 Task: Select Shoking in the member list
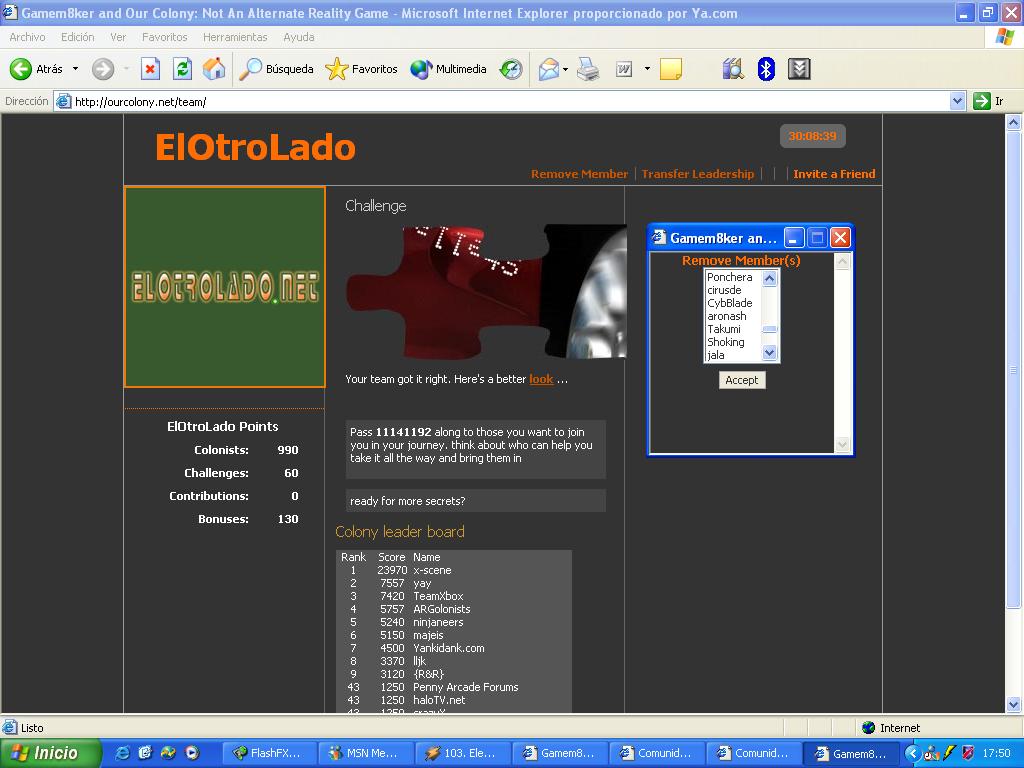pos(726,342)
